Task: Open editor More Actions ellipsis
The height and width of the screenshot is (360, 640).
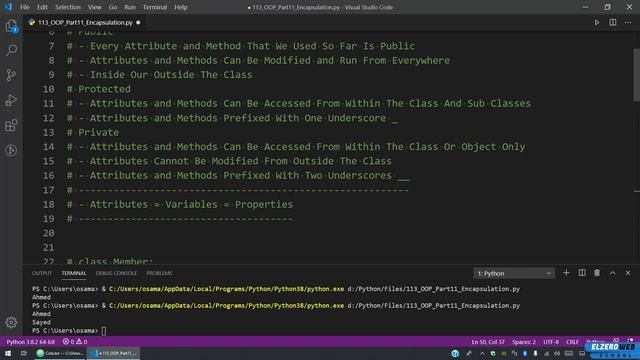Action: pyautogui.click(x=628, y=22)
